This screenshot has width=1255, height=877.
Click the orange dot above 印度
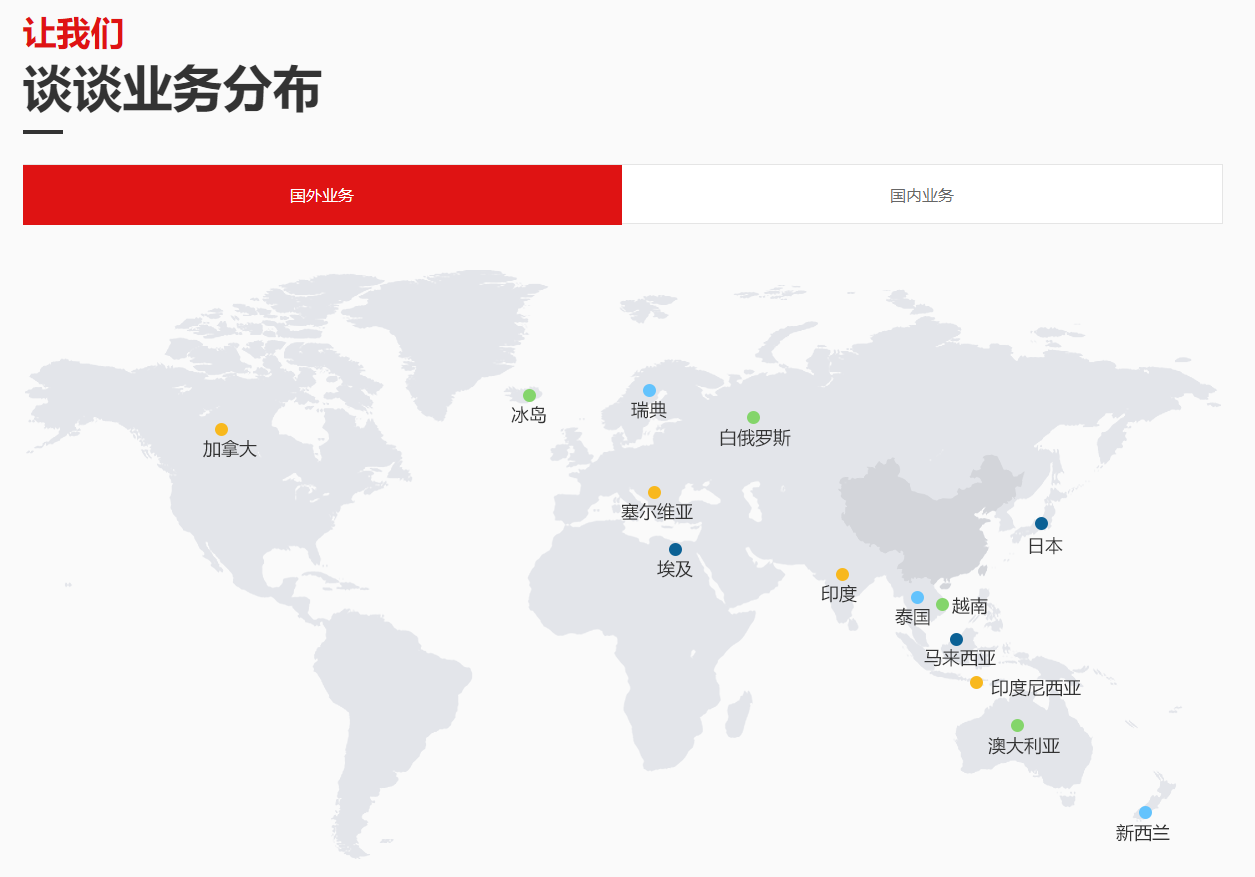842,574
